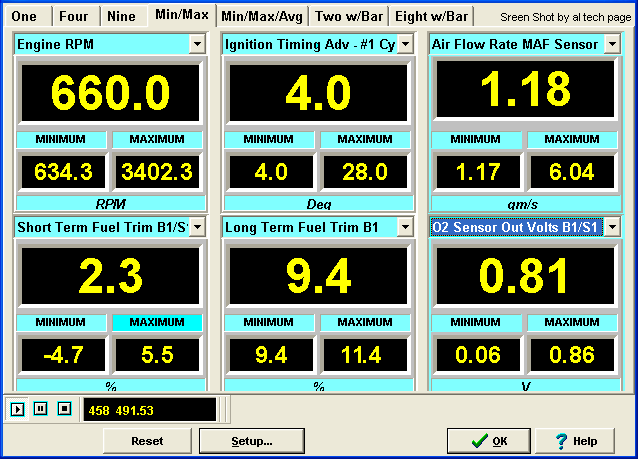
Task: Open the Short Term Fuel Trim dropdown
Action: coord(197,227)
